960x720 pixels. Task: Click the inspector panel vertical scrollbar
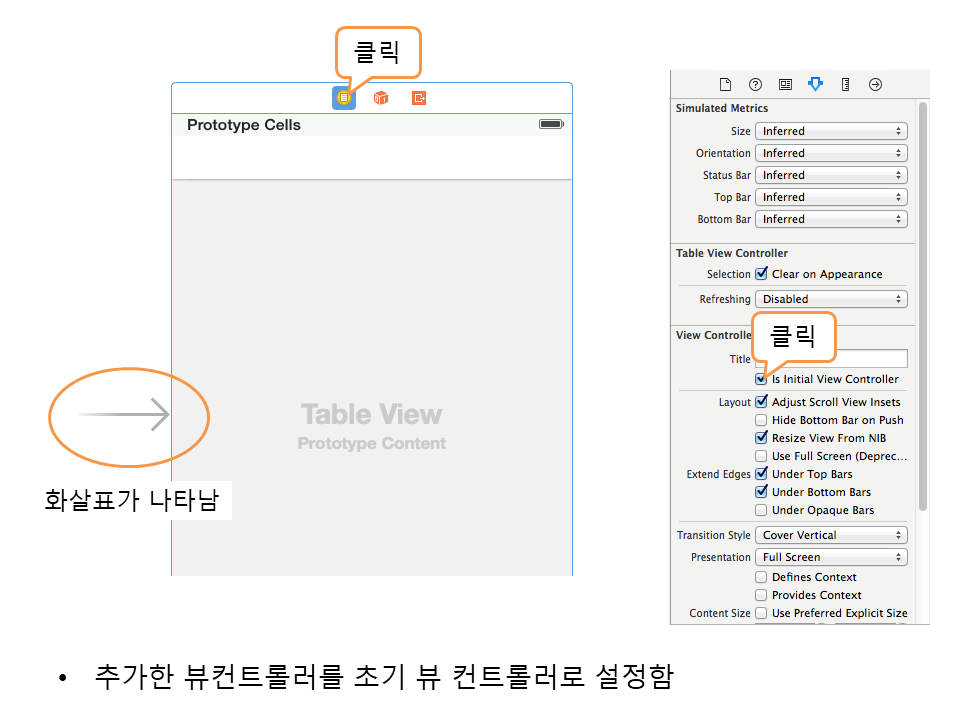click(923, 300)
